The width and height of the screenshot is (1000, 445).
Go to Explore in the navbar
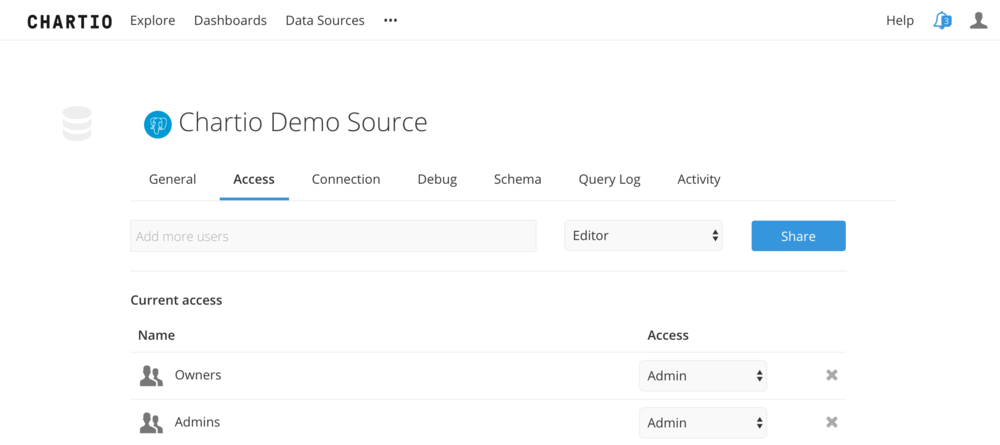click(x=152, y=20)
